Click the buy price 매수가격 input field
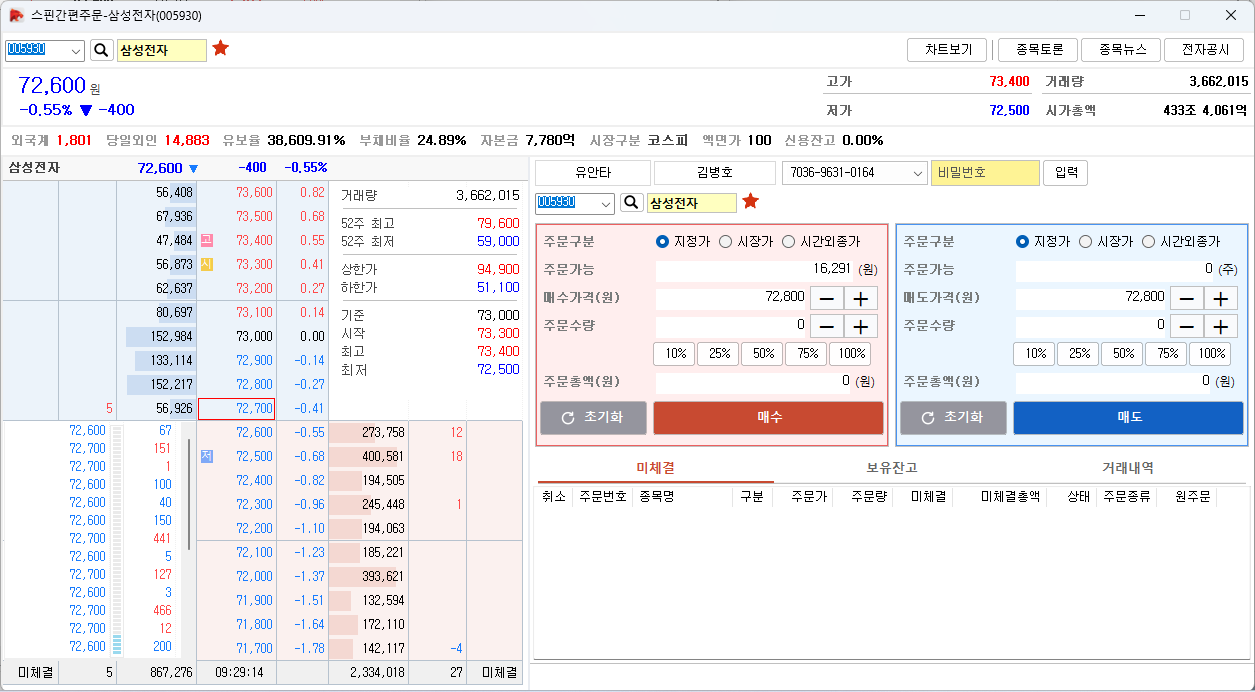1255x692 pixels. (x=731, y=297)
